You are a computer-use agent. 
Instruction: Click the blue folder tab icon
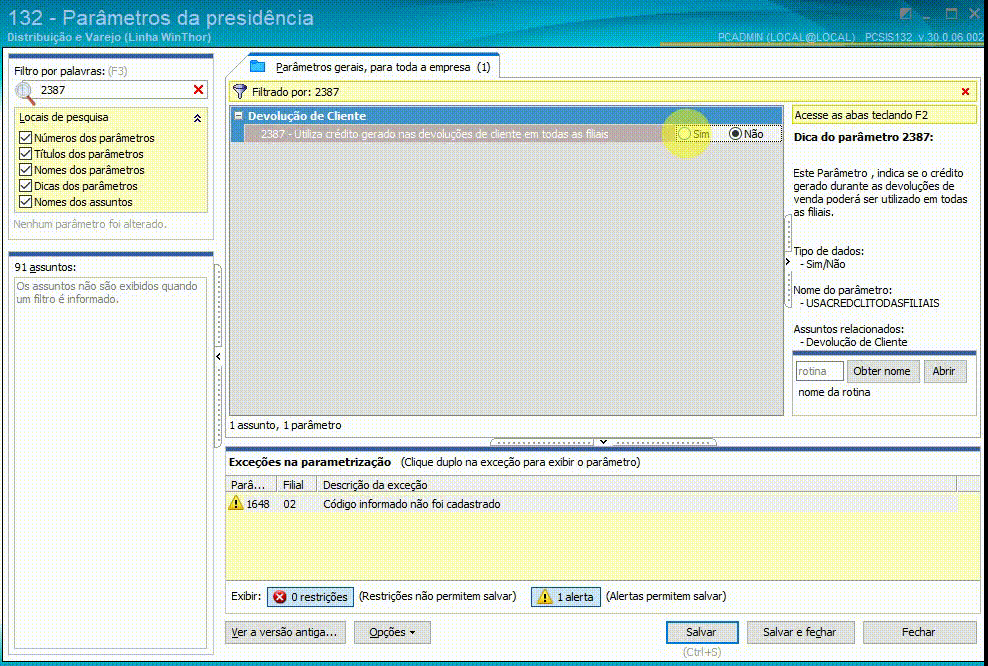pyautogui.click(x=257, y=66)
